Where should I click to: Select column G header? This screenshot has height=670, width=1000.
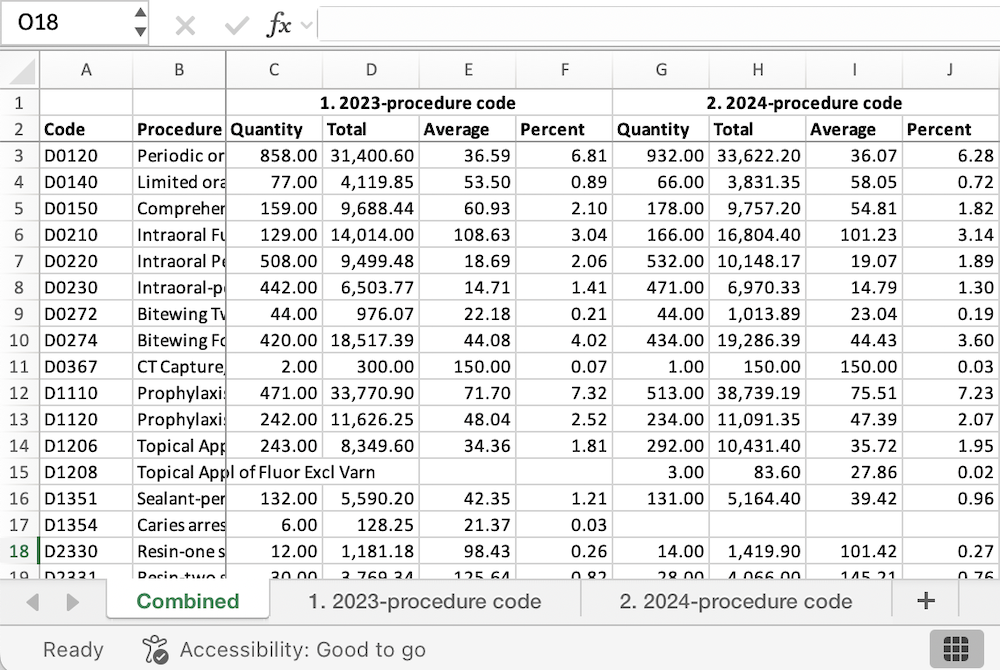(x=661, y=69)
